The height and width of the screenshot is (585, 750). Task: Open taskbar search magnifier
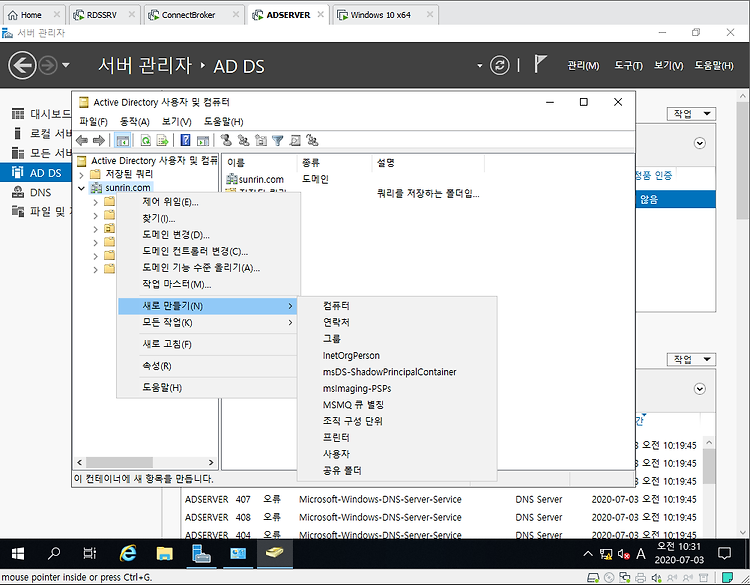coord(54,553)
